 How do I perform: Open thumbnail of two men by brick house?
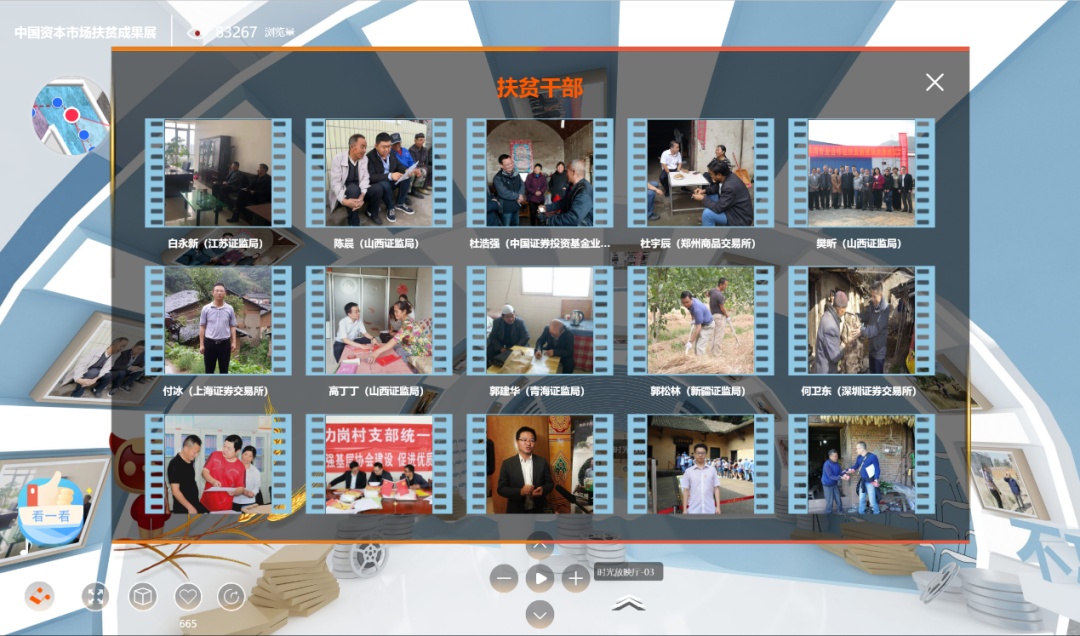click(x=862, y=464)
